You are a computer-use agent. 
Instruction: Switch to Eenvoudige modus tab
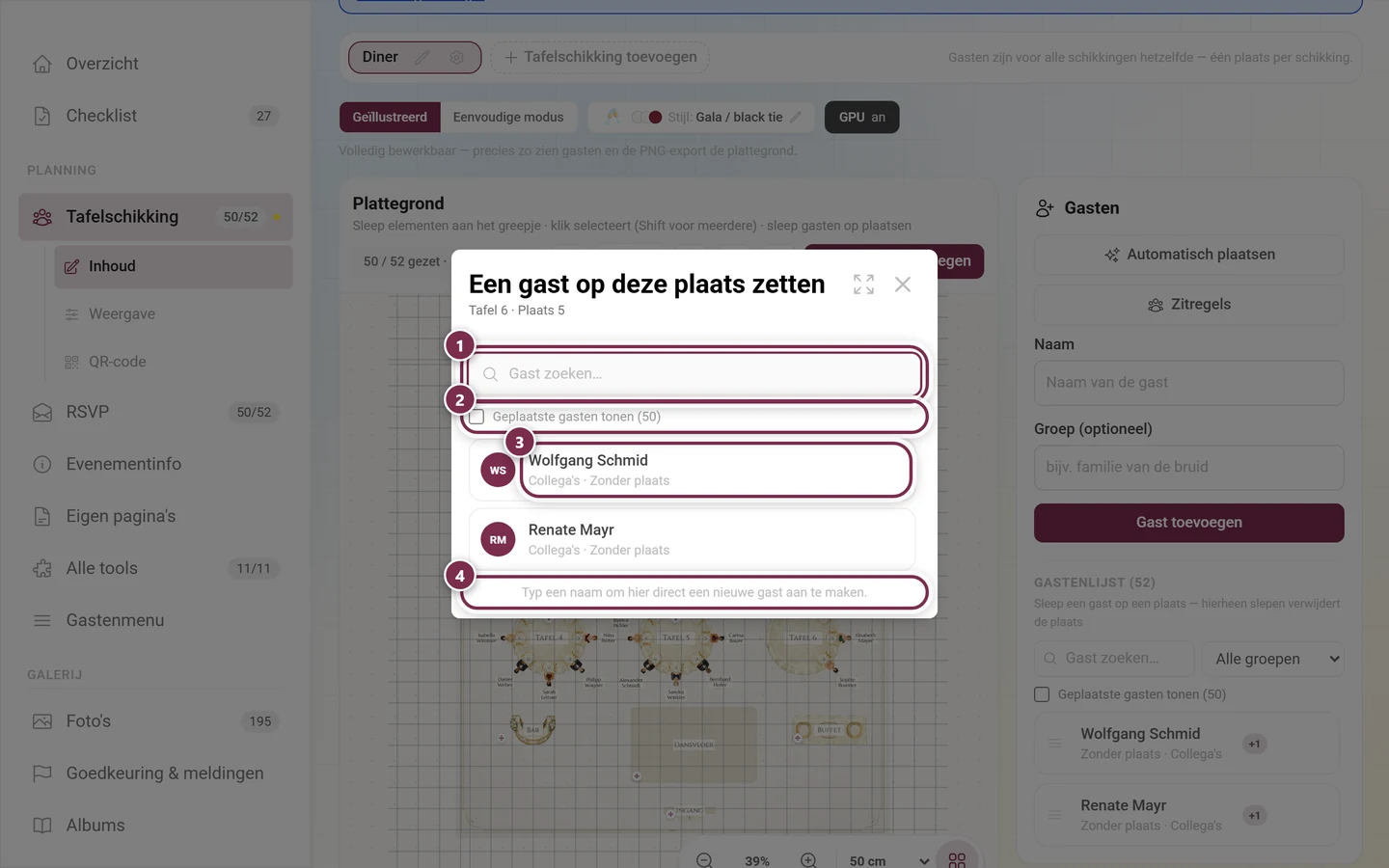tap(508, 117)
